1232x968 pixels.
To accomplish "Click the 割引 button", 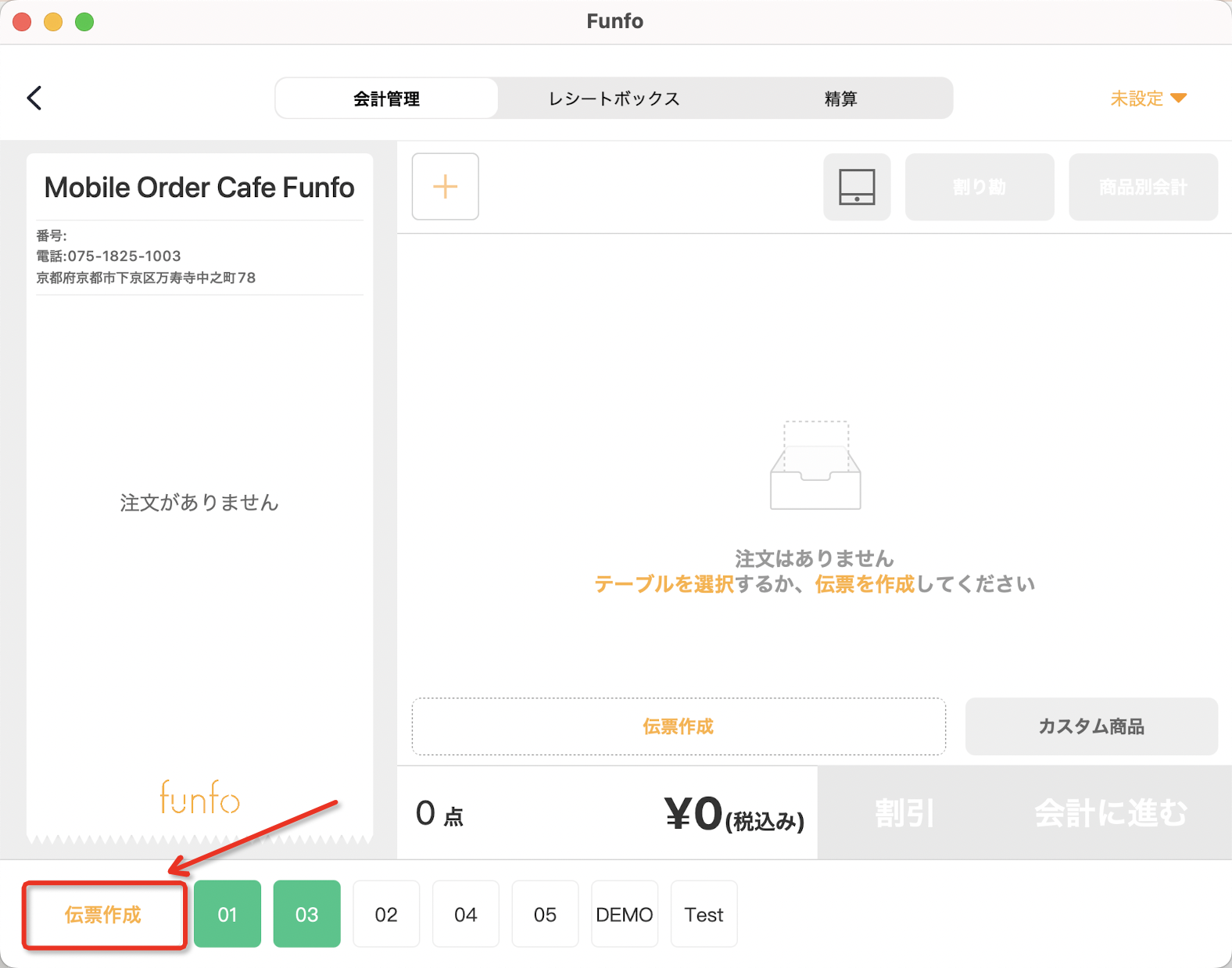I will [x=904, y=813].
